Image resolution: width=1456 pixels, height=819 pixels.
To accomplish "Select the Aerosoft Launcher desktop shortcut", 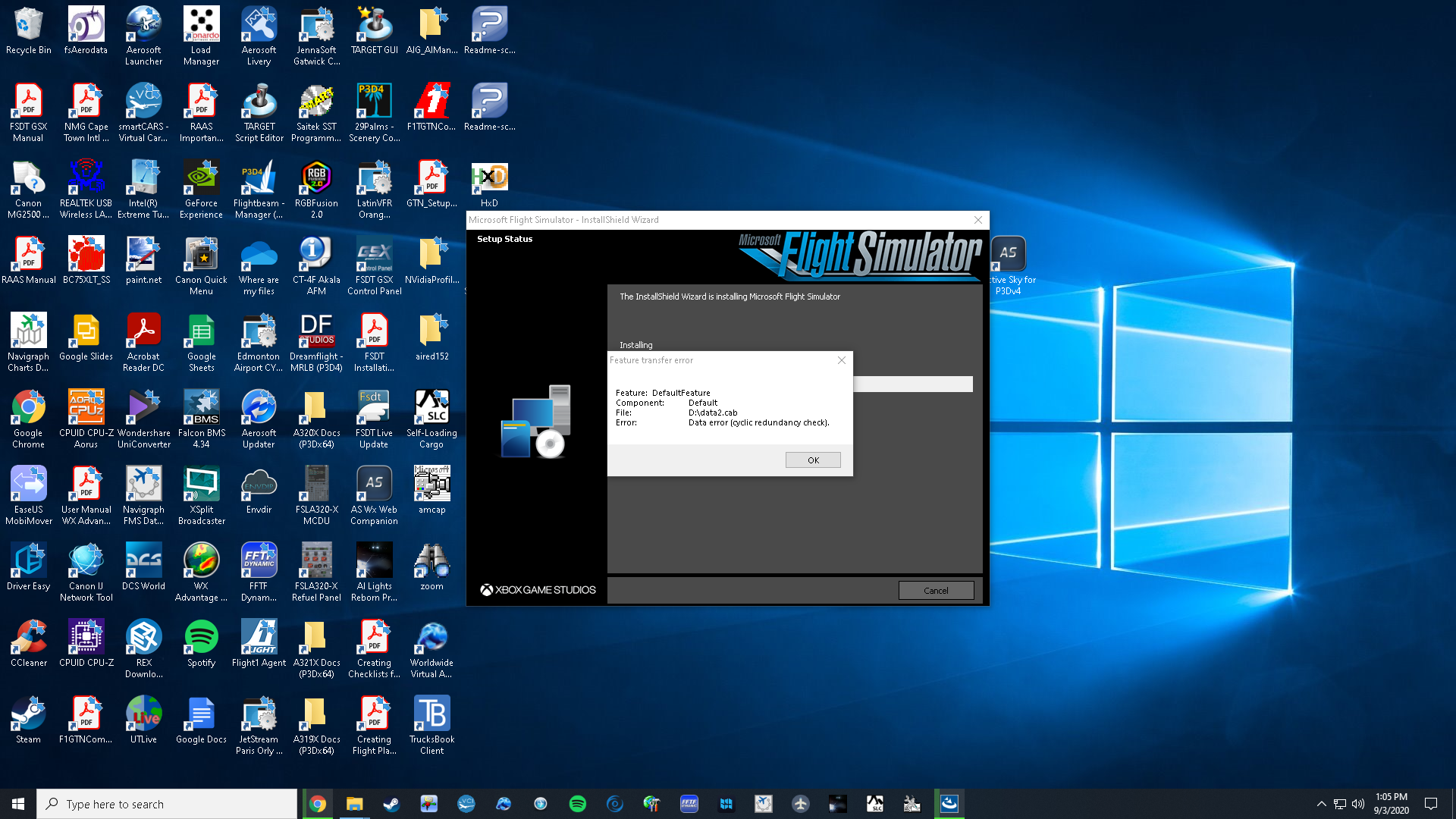I will point(144,36).
